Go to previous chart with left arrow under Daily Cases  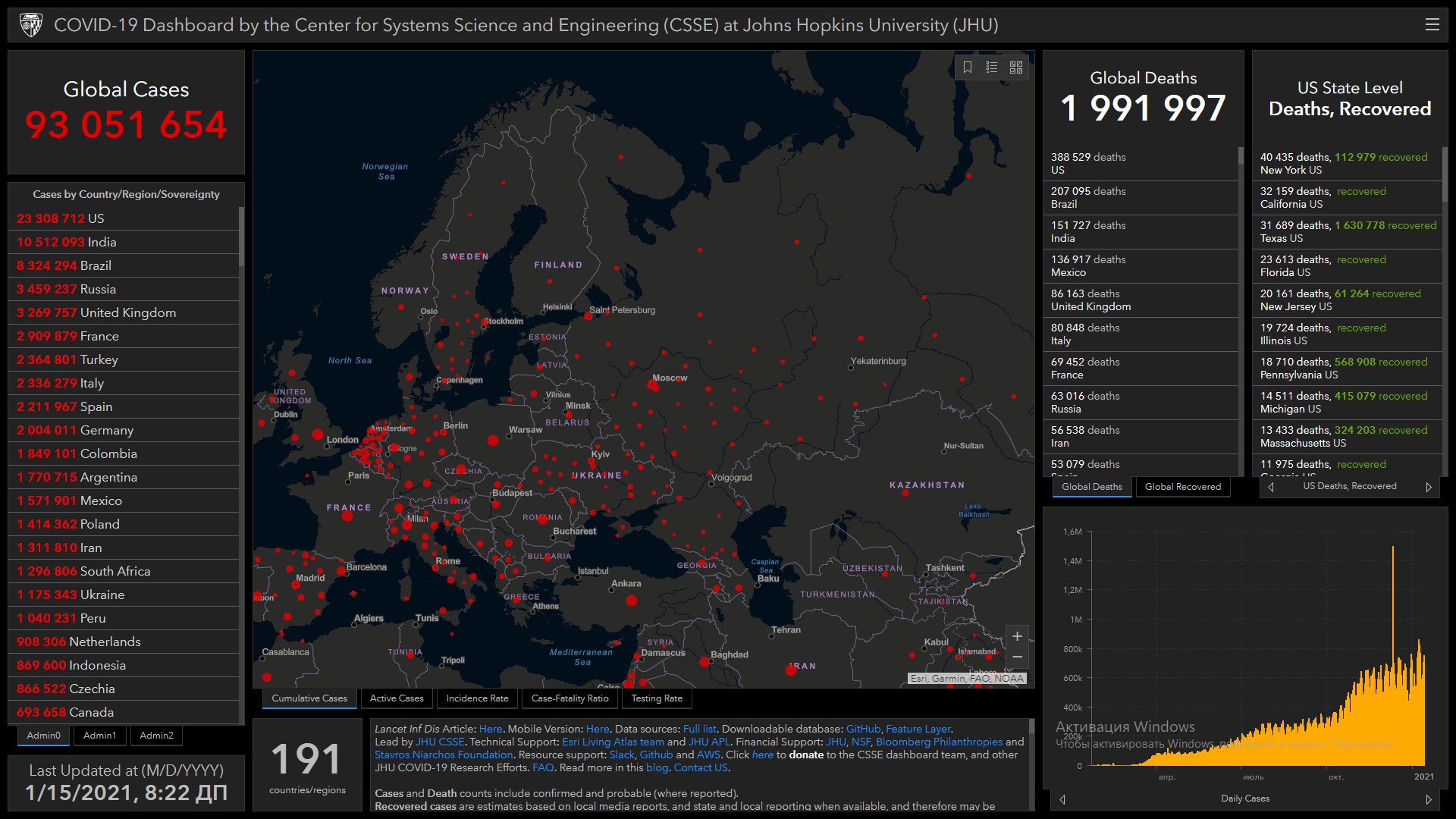[x=1062, y=799]
